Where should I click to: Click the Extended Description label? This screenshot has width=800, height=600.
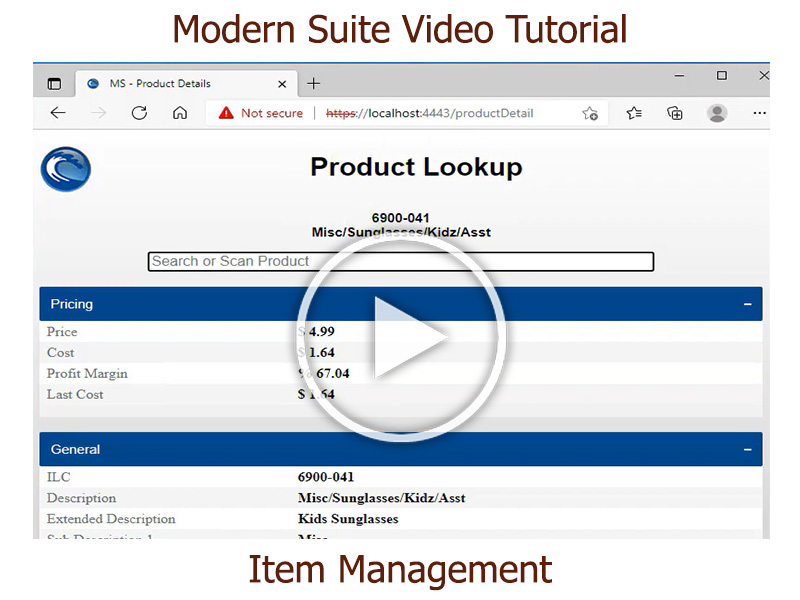[x=111, y=519]
